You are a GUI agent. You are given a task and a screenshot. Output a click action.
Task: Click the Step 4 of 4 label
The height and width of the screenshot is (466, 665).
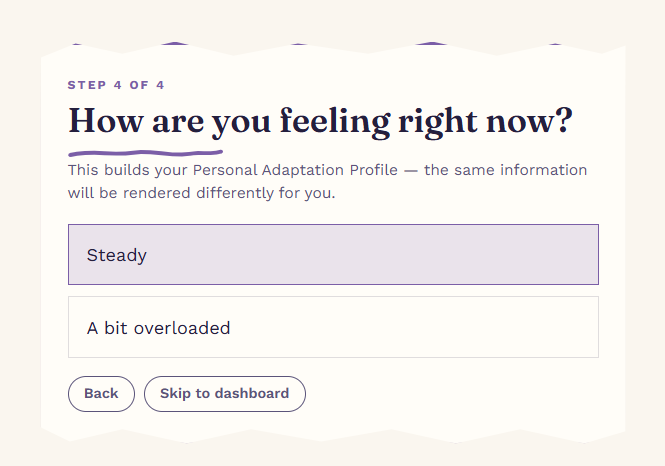coord(116,85)
